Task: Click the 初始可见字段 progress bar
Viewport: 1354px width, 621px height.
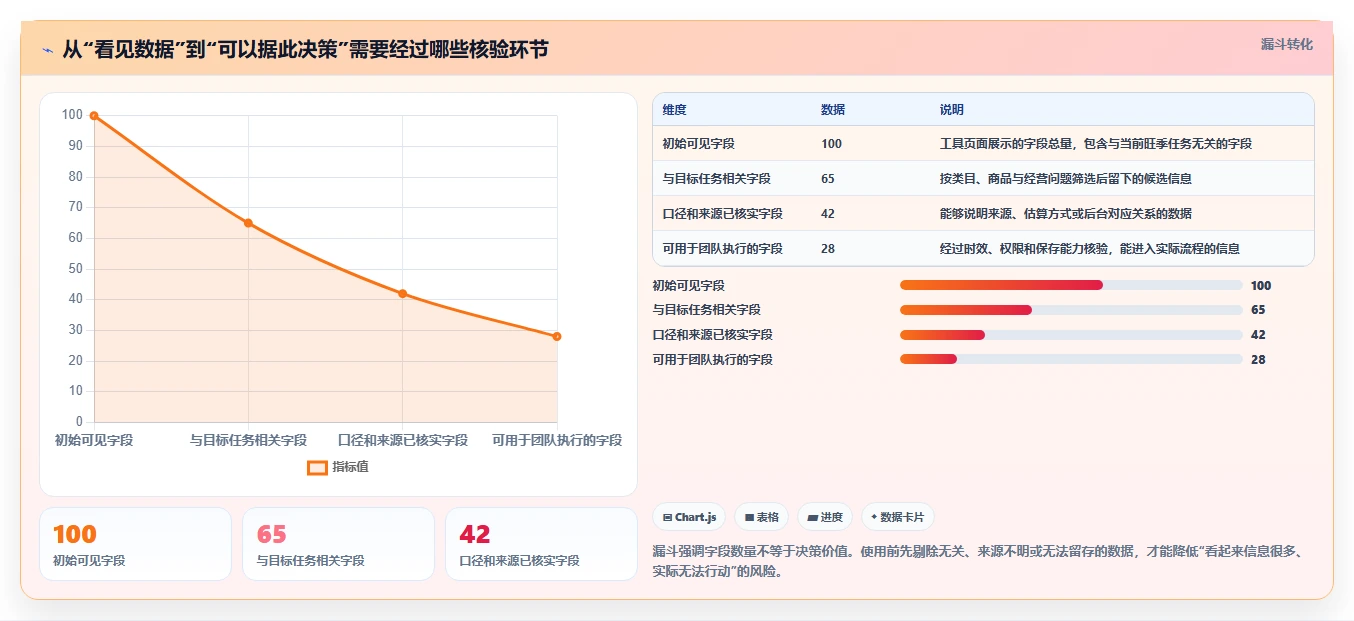Action: point(1071,285)
